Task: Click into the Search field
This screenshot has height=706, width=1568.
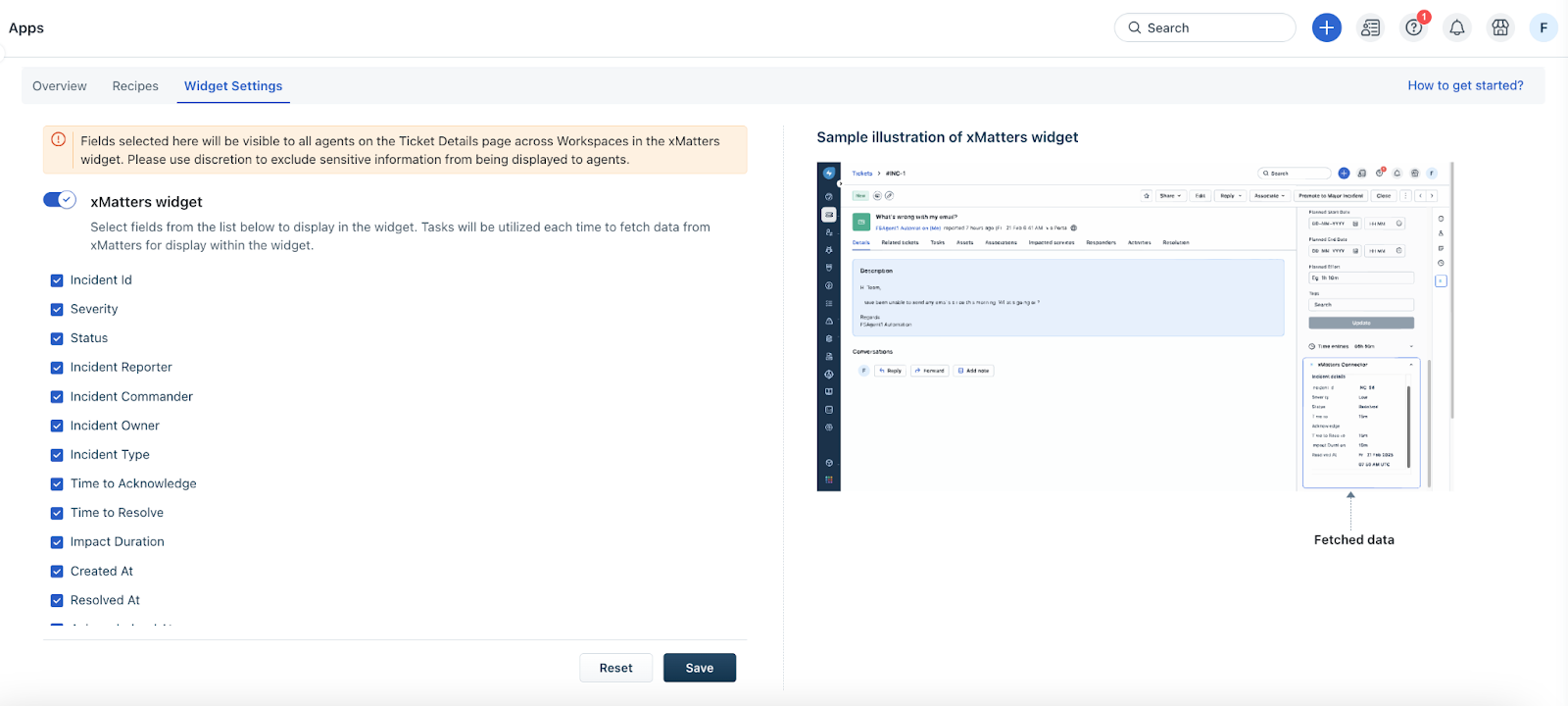Action: tap(1205, 27)
